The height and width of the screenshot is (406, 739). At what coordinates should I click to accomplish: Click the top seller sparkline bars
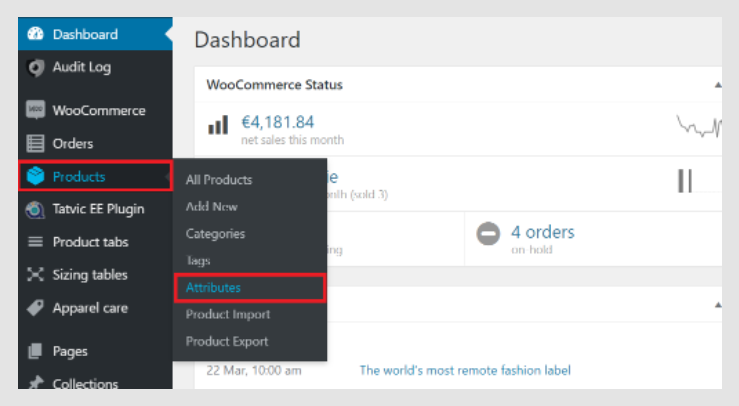pos(685,181)
